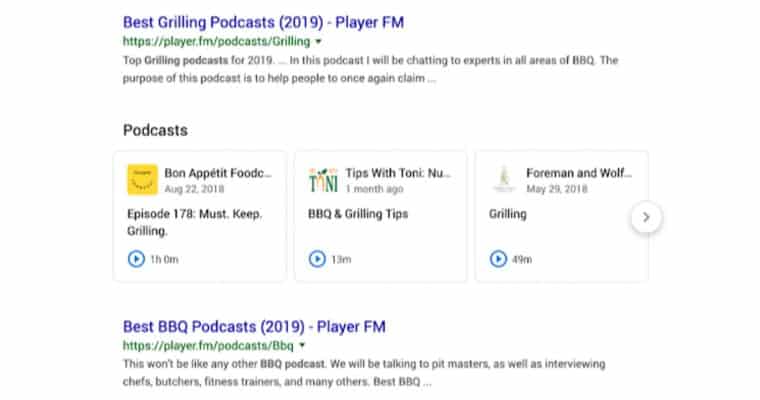
Task: Click the Foreman and Wolf podcast logo
Action: pyautogui.click(x=504, y=179)
